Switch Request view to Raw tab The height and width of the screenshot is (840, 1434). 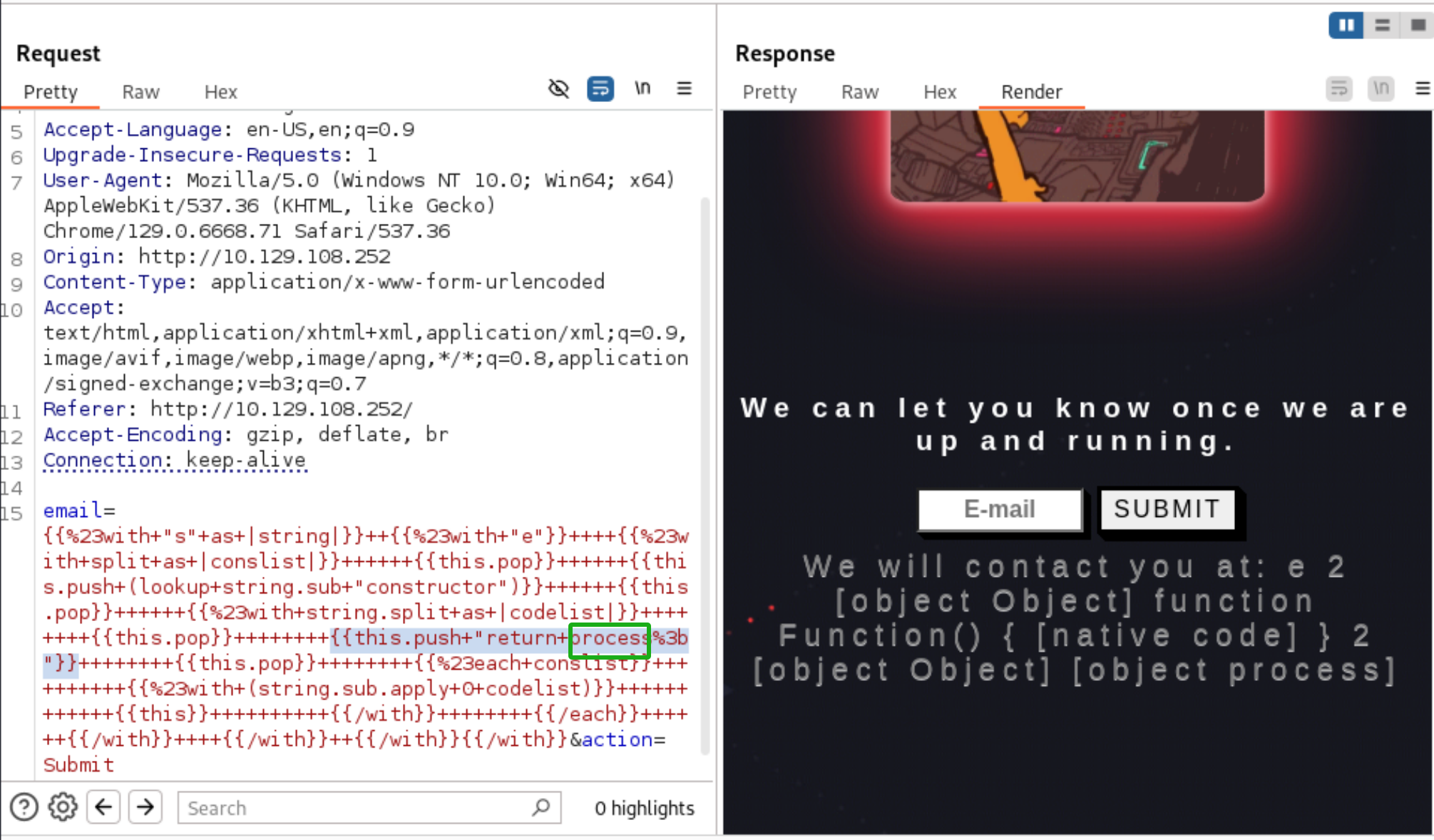[140, 92]
